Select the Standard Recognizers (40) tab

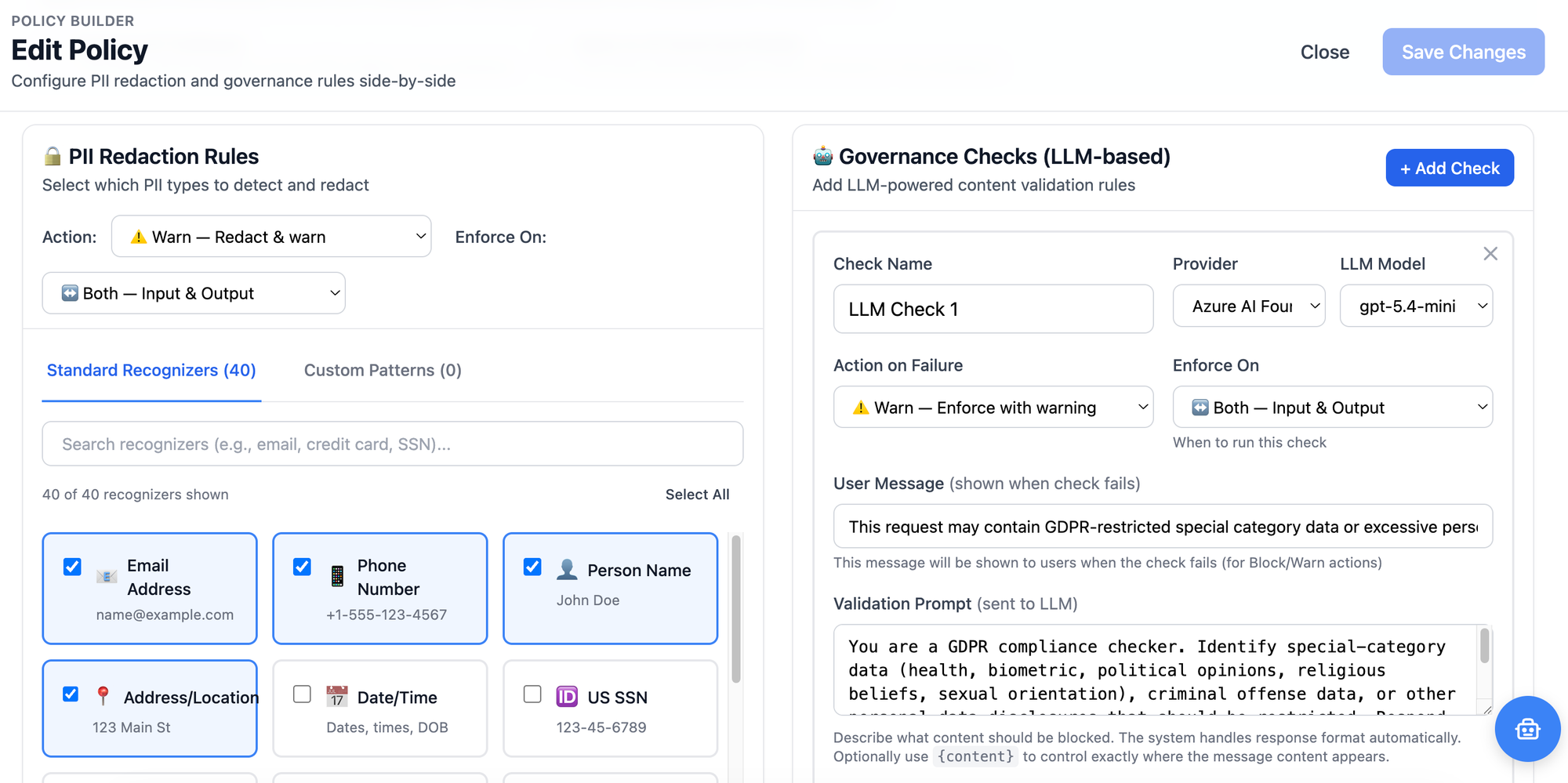pos(151,370)
